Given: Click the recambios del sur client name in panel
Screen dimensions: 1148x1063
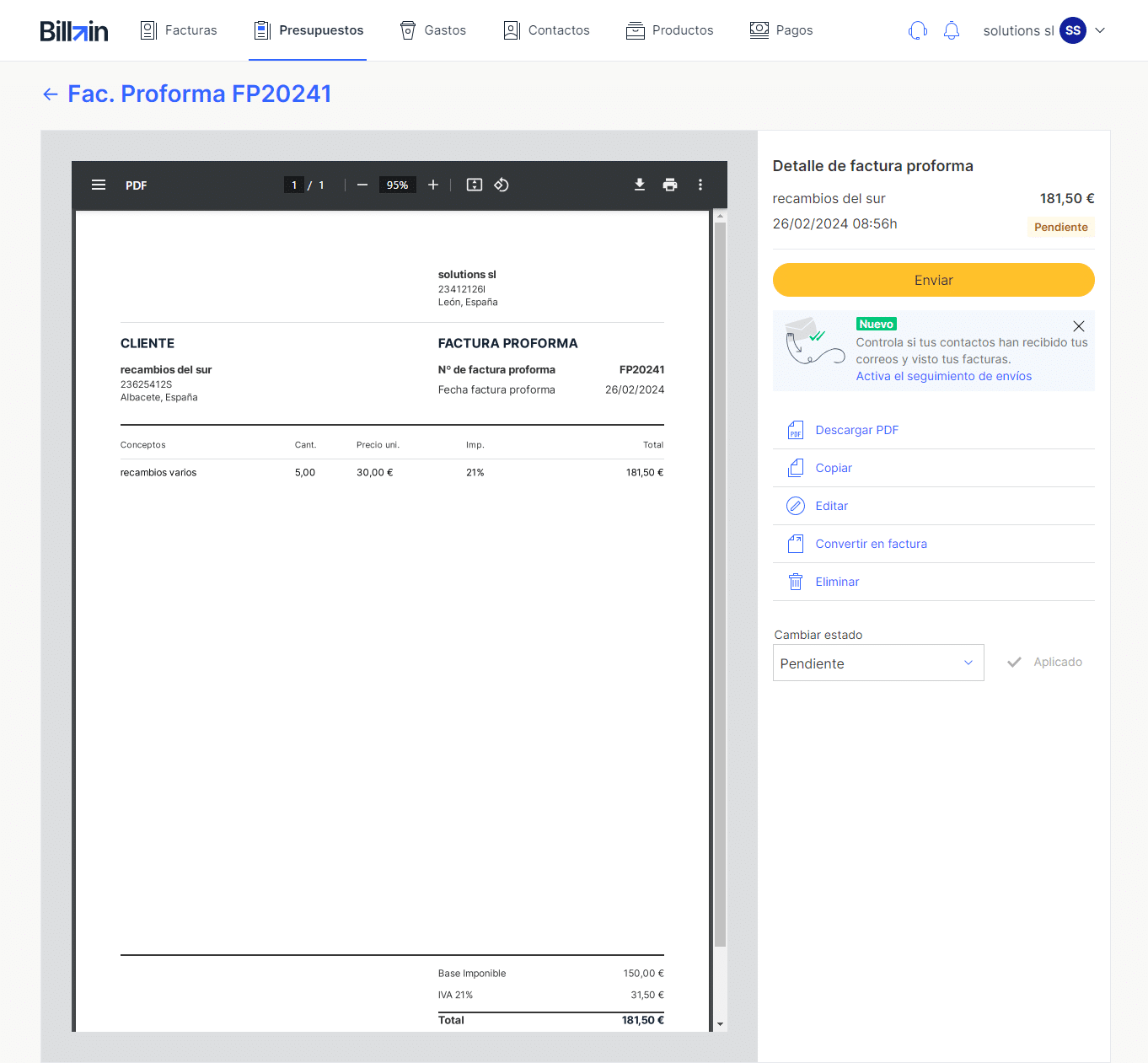Looking at the screenshot, I should pos(829,198).
